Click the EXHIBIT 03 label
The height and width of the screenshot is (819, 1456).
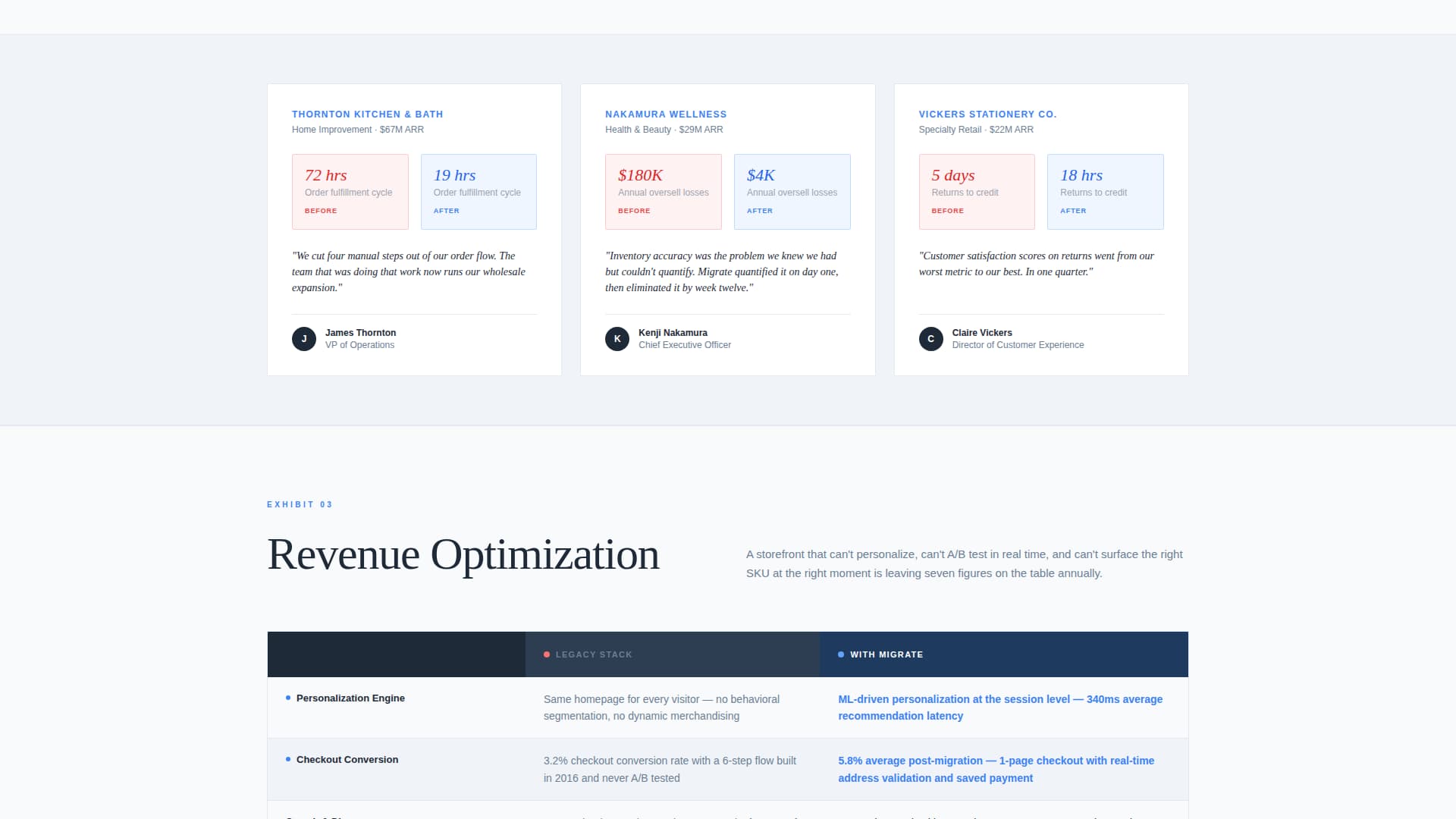coord(300,504)
